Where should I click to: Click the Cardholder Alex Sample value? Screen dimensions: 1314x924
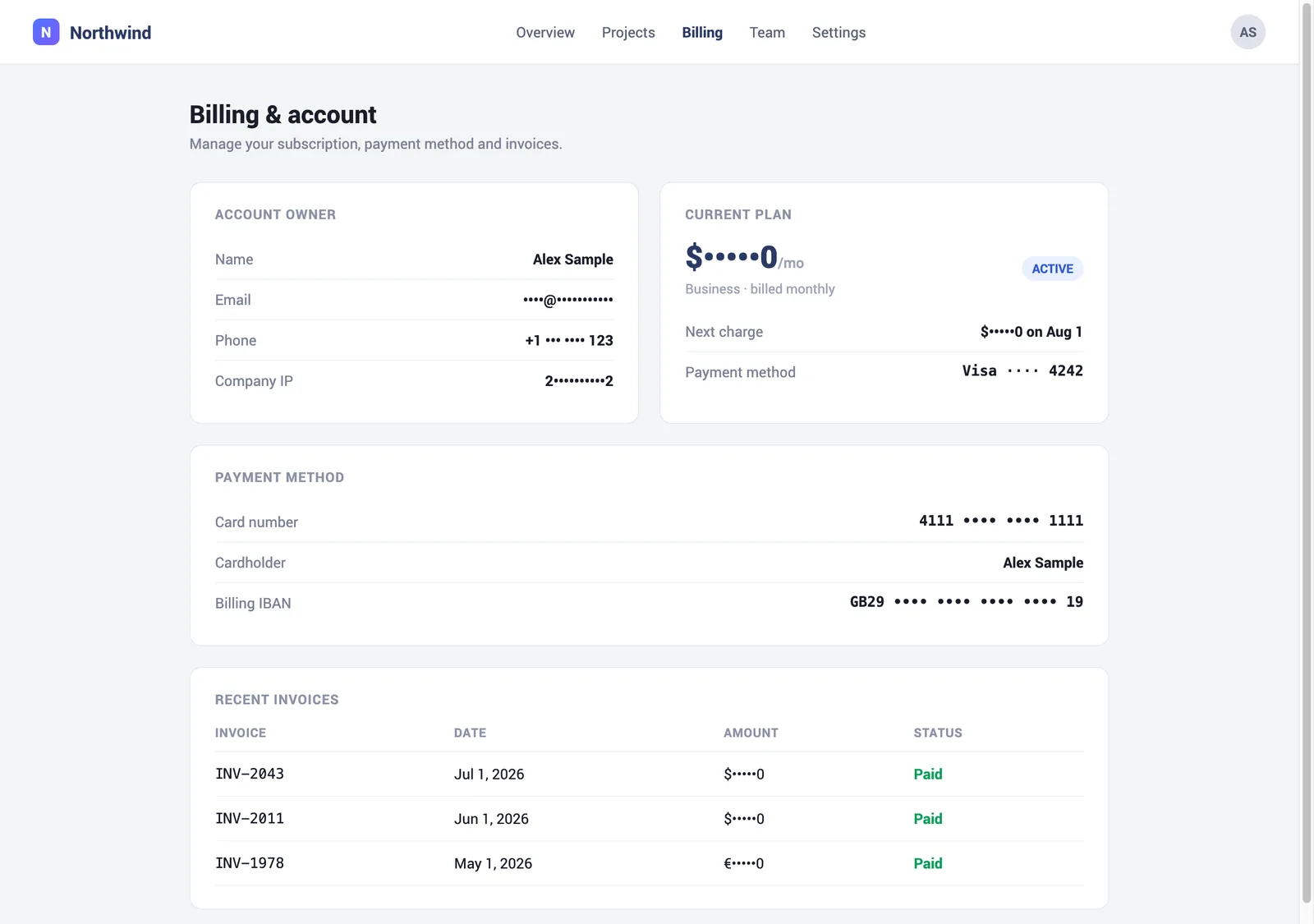1043,563
